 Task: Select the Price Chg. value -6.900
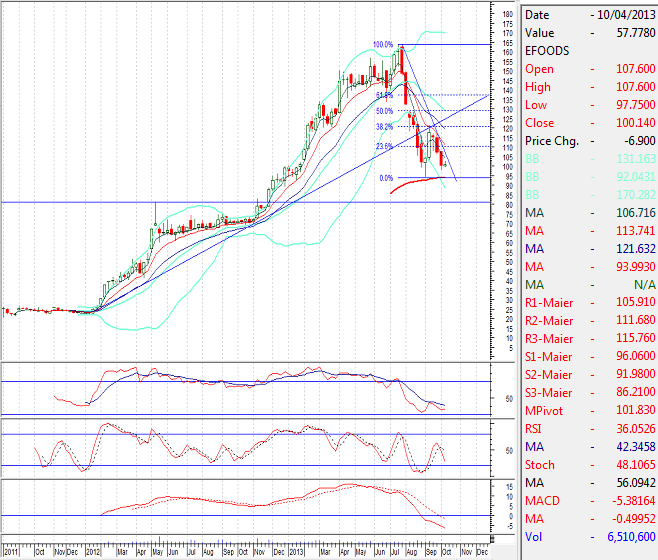point(637,141)
